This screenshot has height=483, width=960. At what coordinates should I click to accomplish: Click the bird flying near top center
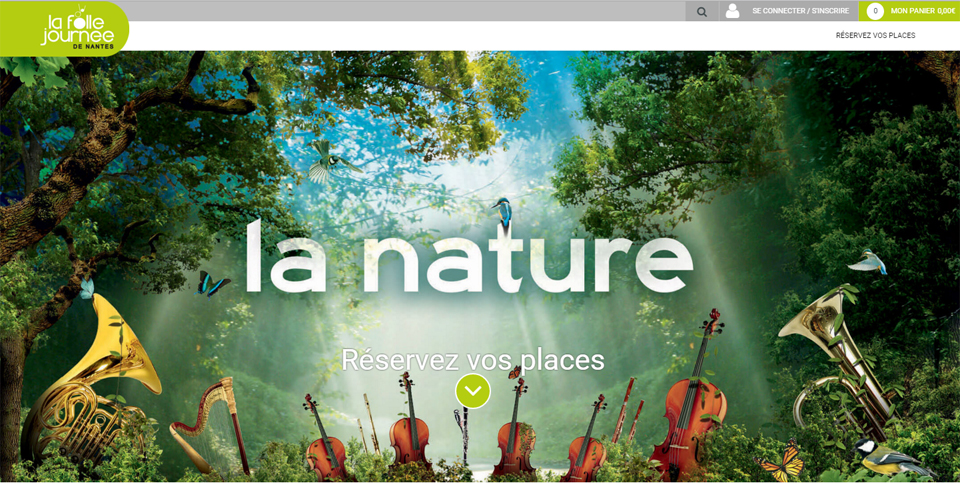(x=328, y=162)
